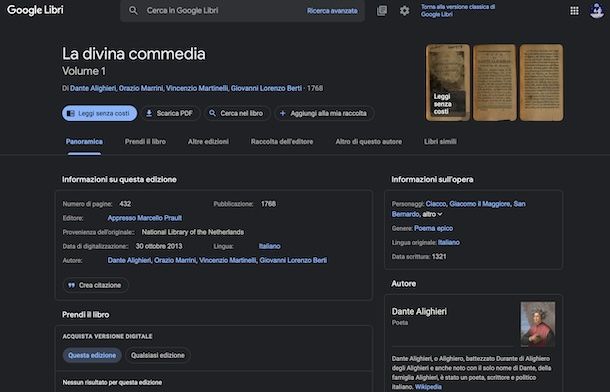
Task: Select Data scrittura '1321' value
Action: 439,257
